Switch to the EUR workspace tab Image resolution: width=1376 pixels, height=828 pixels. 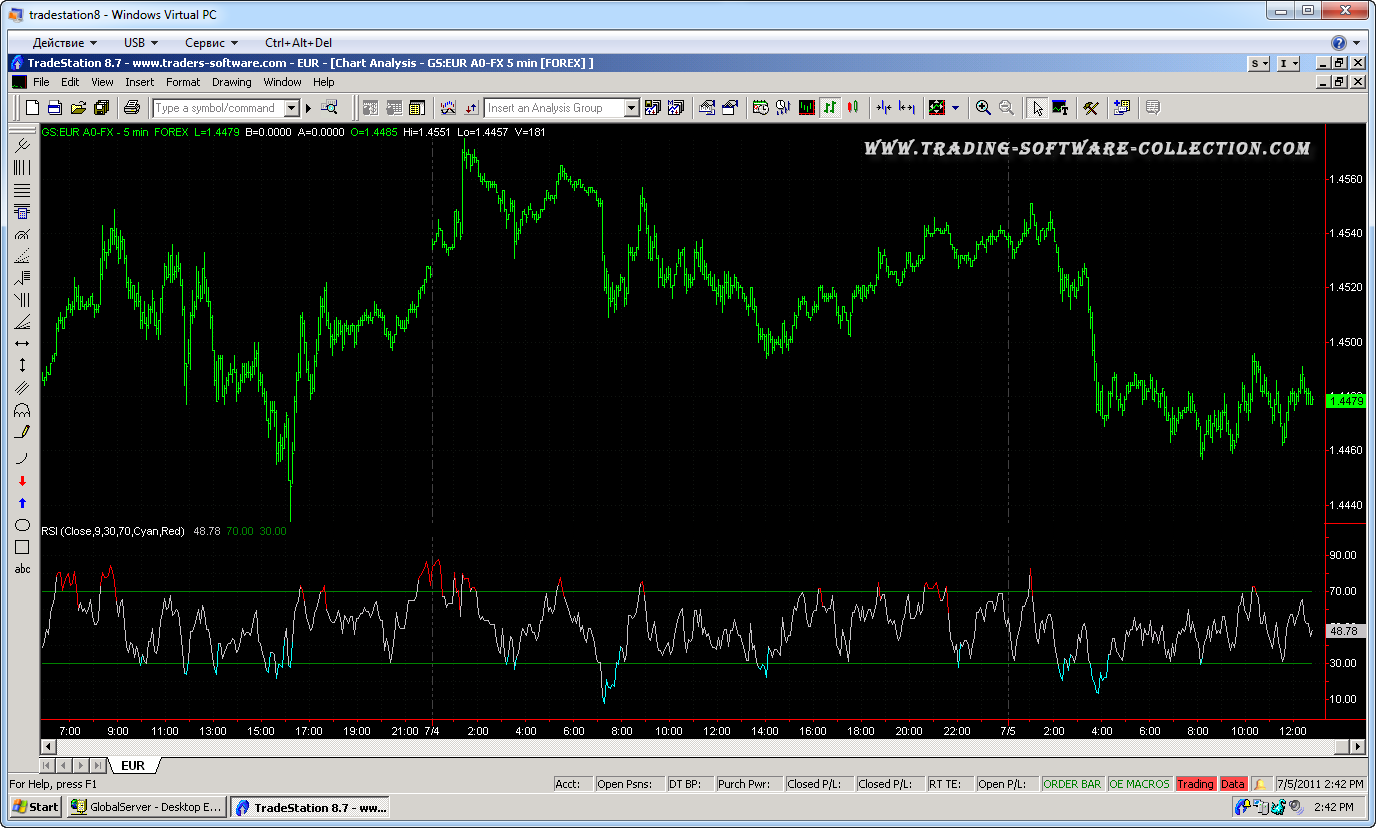tap(133, 766)
